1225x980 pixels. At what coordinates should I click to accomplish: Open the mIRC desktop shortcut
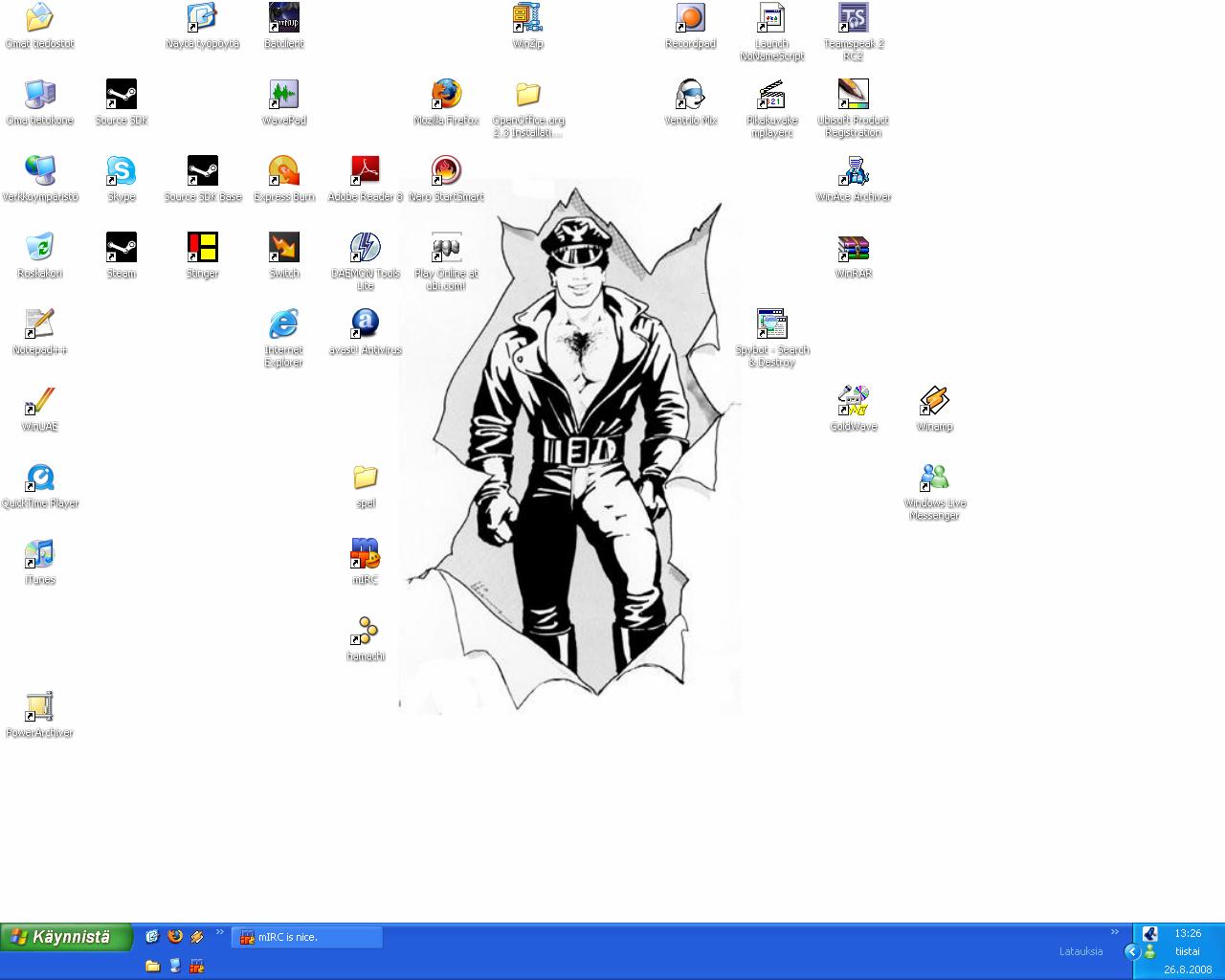pyautogui.click(x=366, y=561)
